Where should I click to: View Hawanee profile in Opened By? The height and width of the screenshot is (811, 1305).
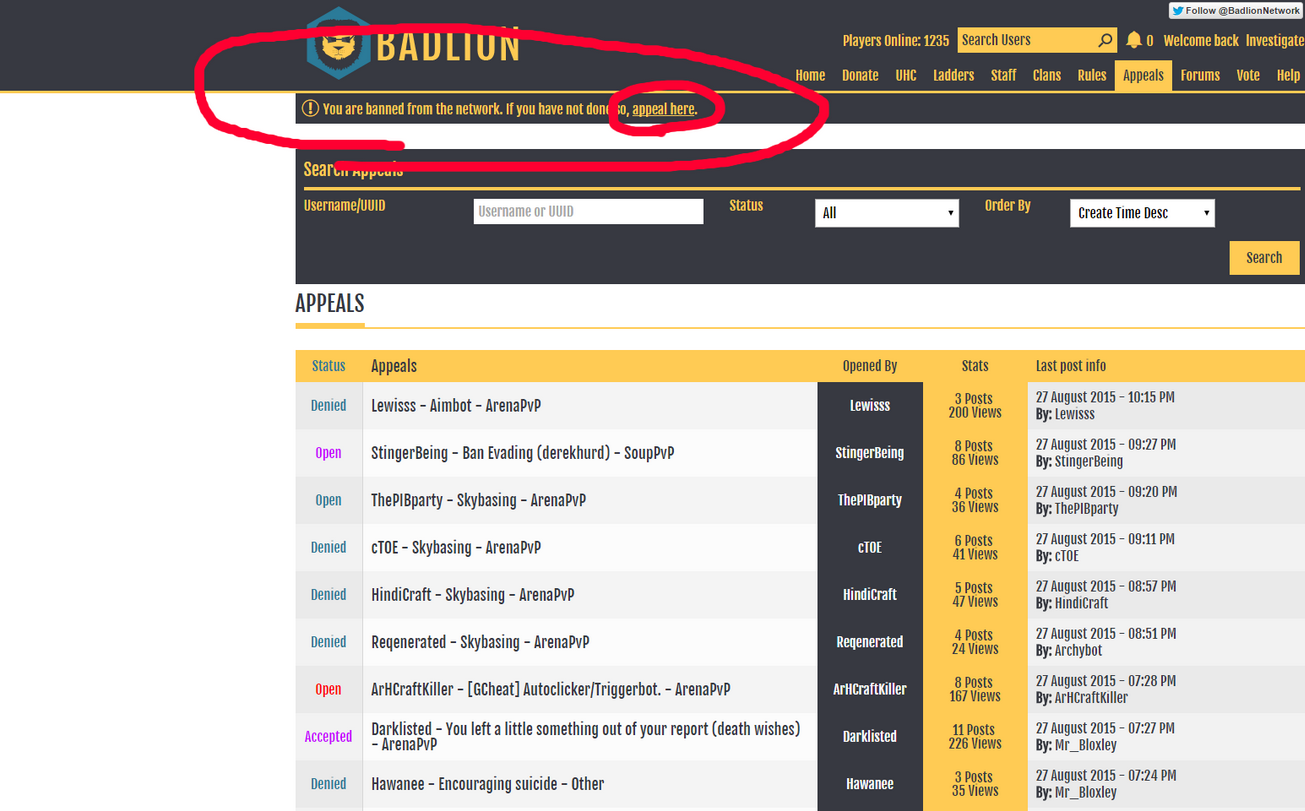click(870, 784)
